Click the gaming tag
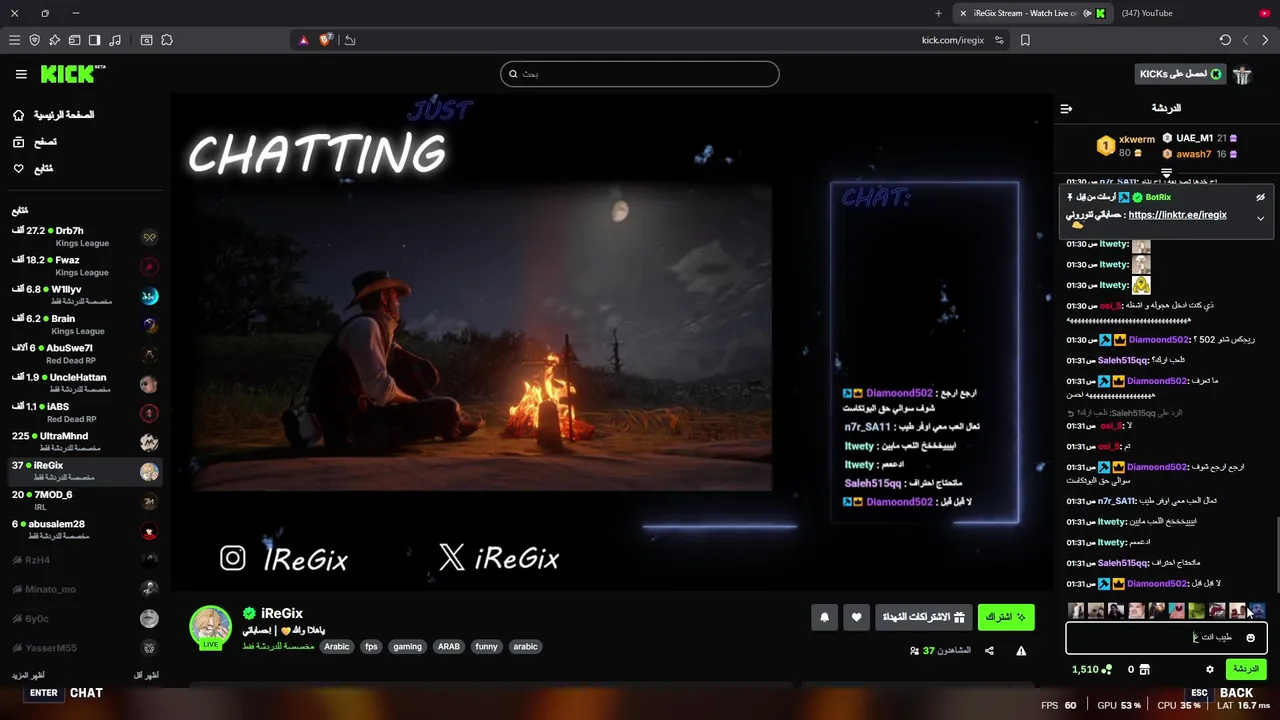 [x=407, y=647]
